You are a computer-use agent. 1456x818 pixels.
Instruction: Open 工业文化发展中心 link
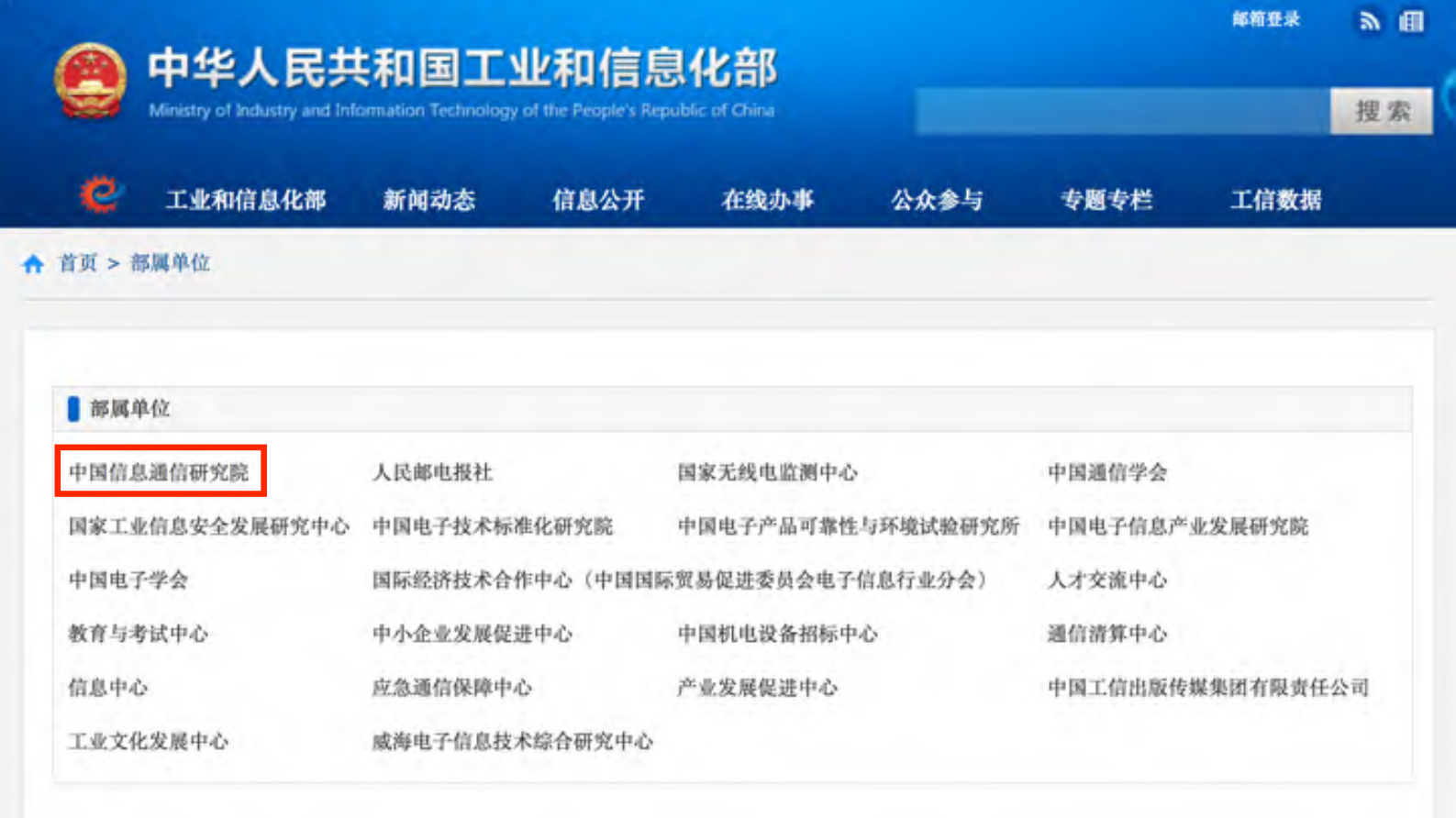coord(149,741)
